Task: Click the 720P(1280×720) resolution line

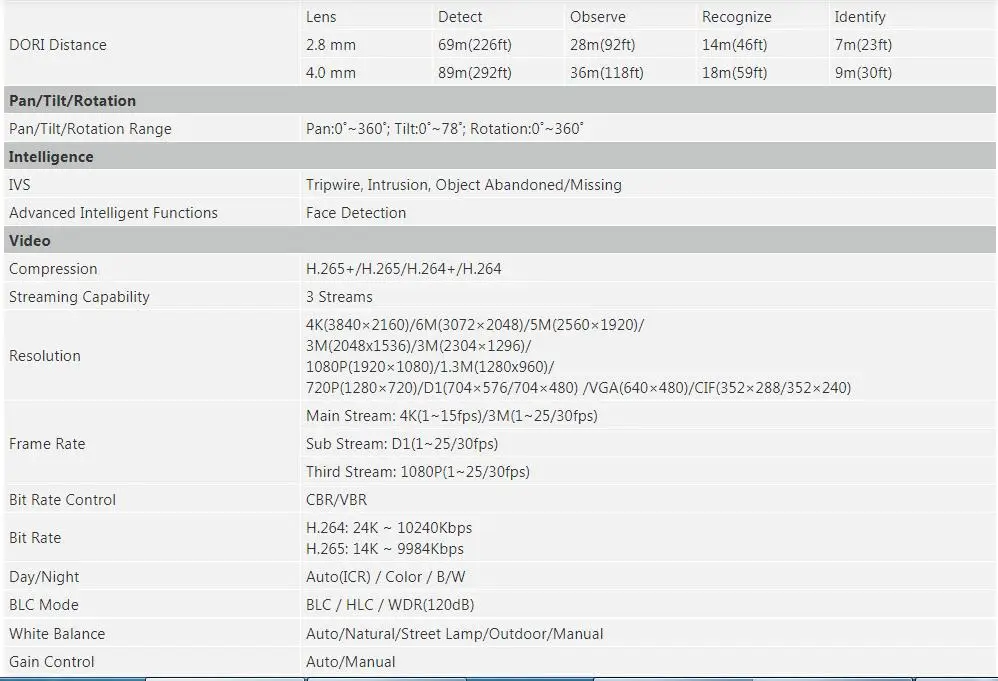Action: point(579,388)
